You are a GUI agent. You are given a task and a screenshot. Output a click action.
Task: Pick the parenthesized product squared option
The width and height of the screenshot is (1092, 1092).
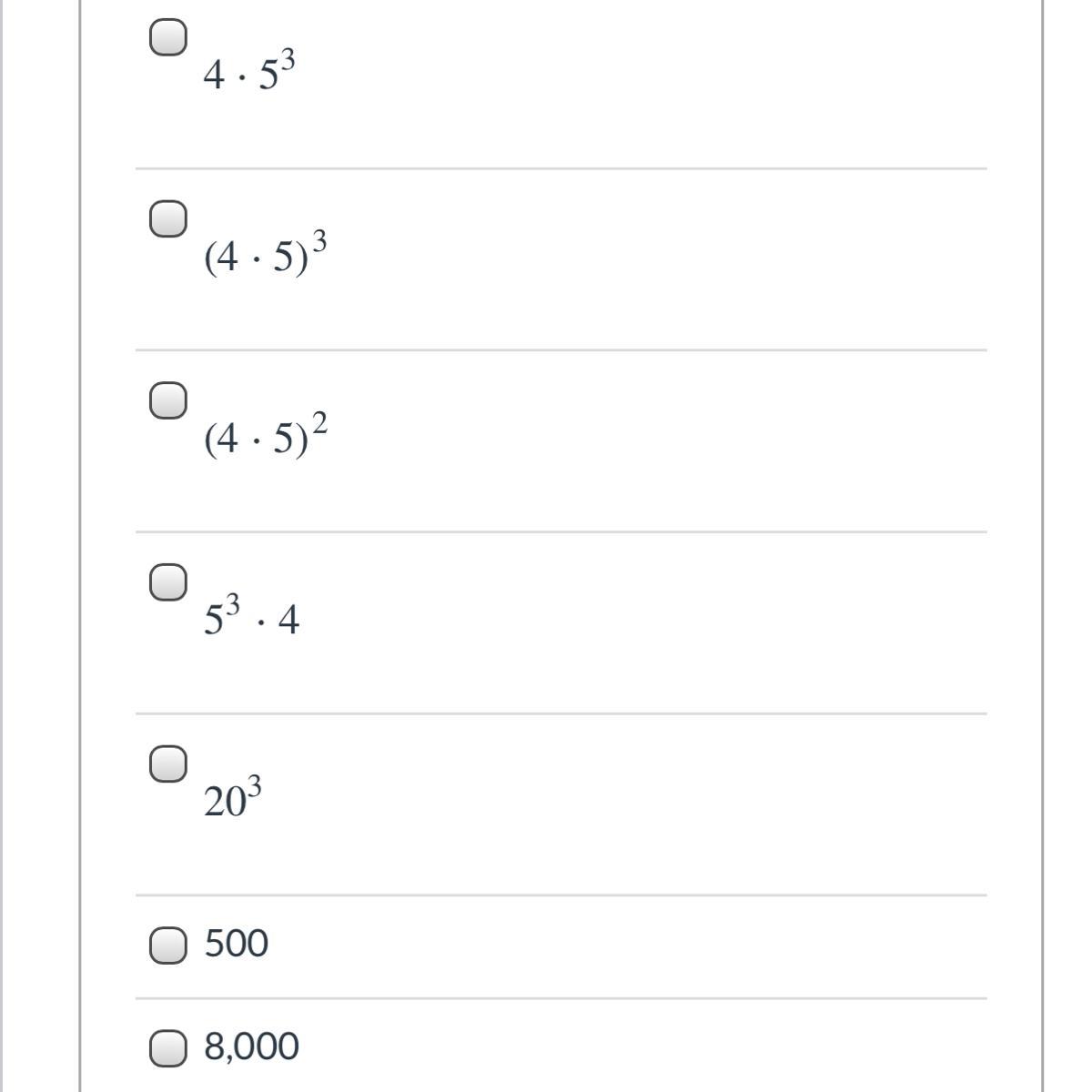(168, 400)
